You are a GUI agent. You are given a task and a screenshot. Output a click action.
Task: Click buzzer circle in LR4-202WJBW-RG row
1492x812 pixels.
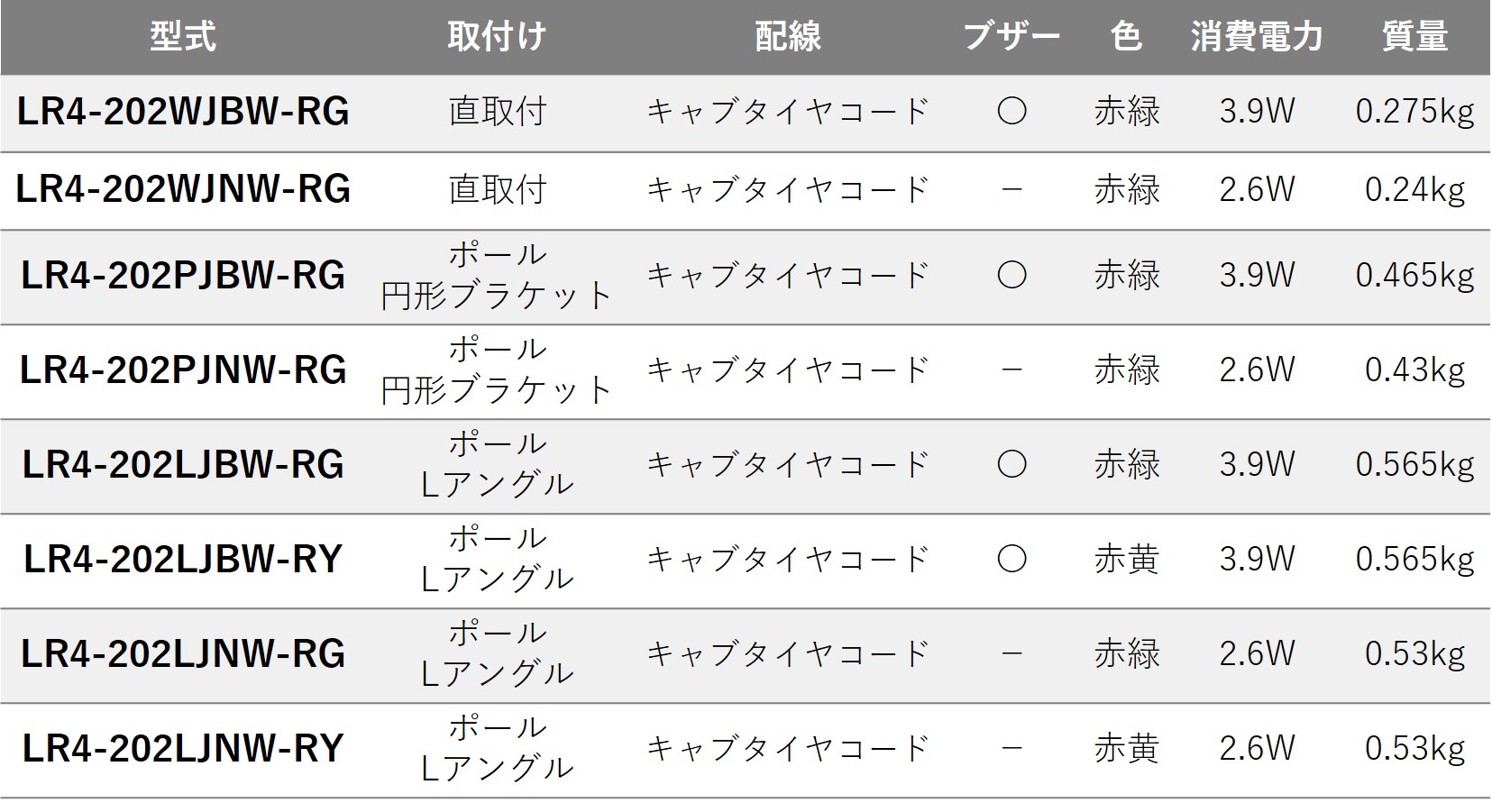[x=1011, y=112]
